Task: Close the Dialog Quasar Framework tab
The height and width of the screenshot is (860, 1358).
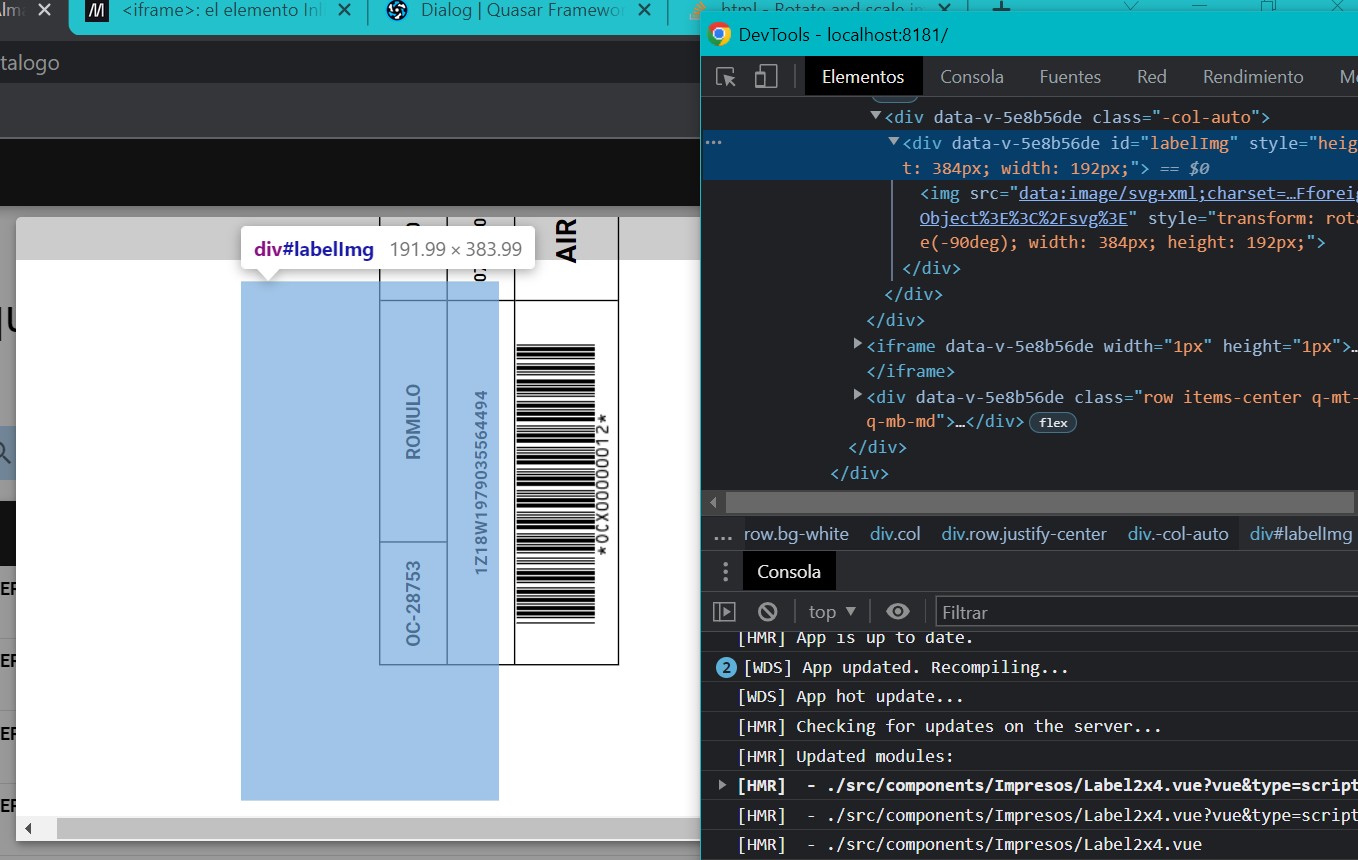Action: [644, 11]
